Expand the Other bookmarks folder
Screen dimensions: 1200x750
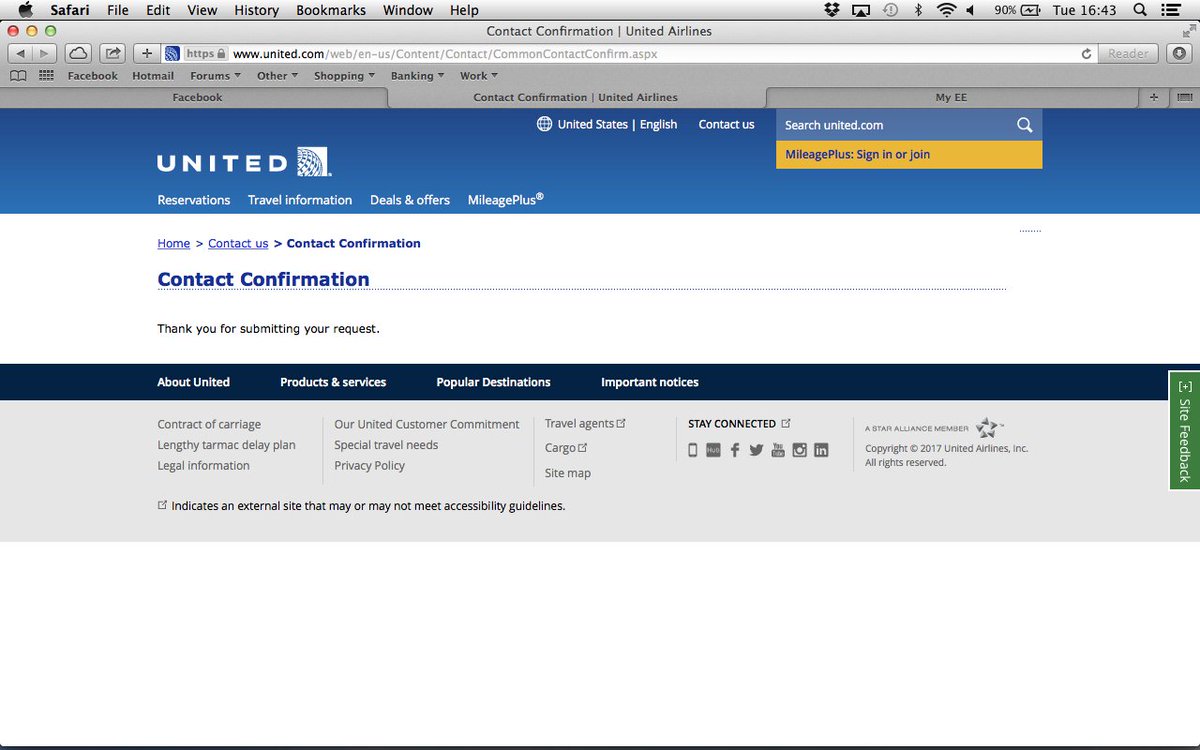[277, 76]
